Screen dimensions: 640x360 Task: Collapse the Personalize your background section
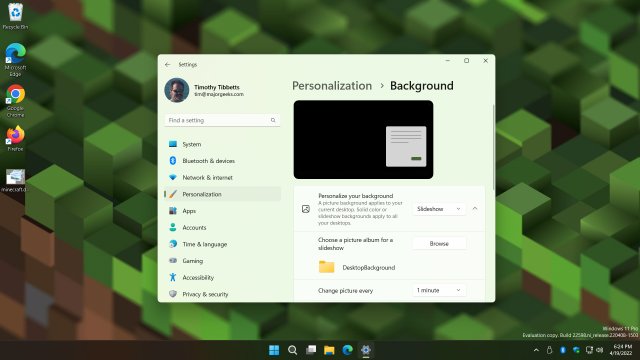475,209
